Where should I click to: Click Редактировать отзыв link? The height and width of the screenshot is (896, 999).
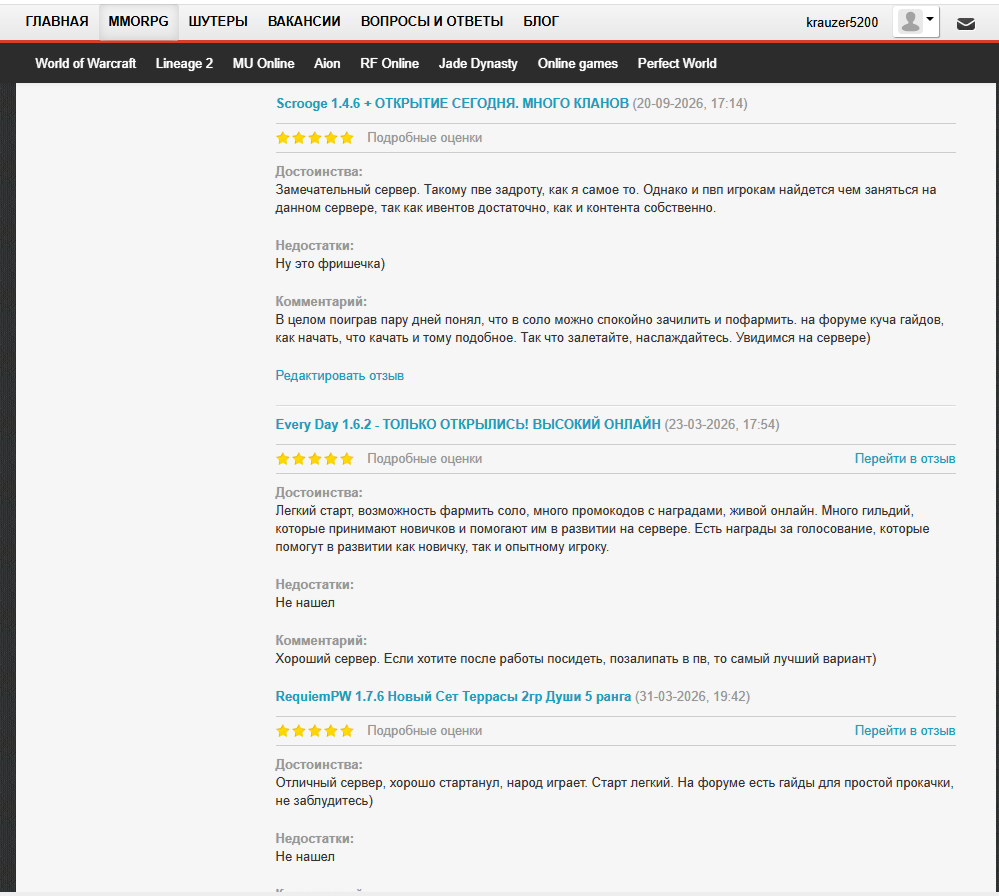[340, 376]
